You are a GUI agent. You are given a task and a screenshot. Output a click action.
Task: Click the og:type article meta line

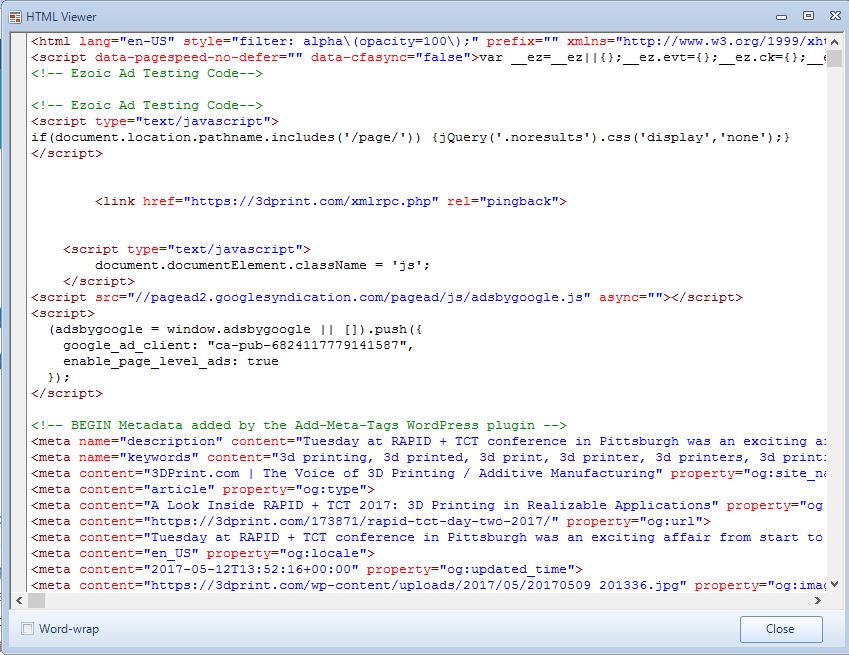203,489
